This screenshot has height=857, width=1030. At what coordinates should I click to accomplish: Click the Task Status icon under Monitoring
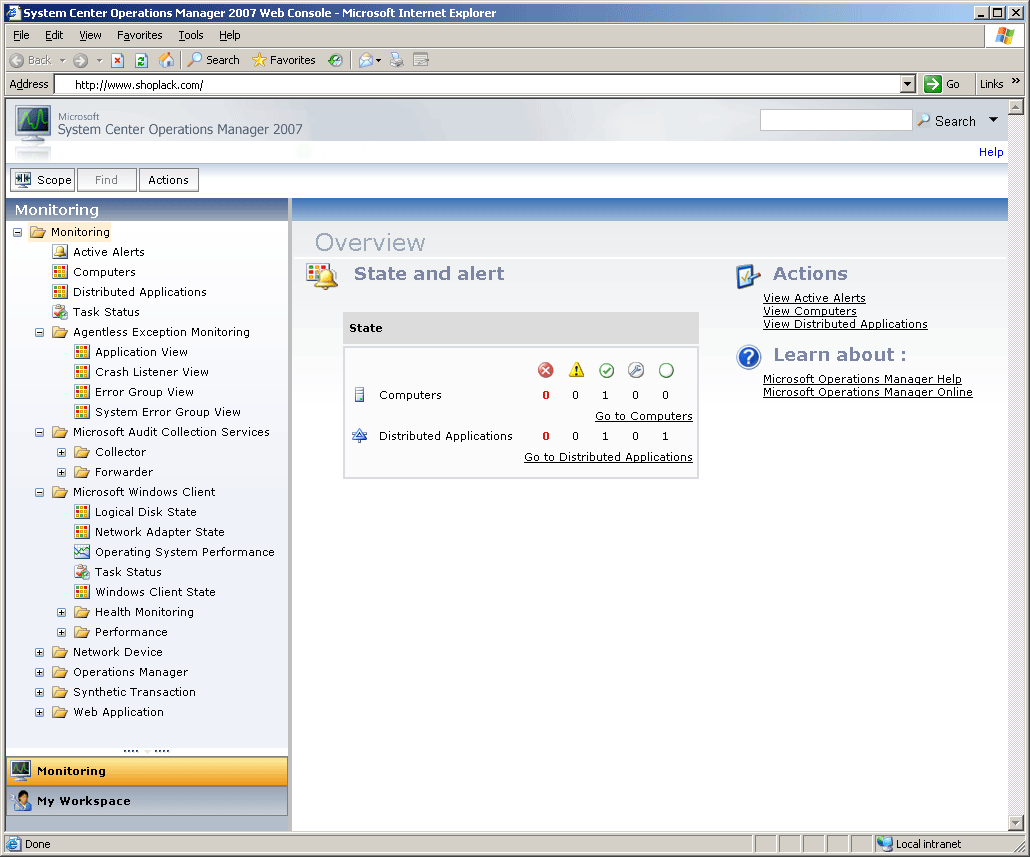click(60, 312)
